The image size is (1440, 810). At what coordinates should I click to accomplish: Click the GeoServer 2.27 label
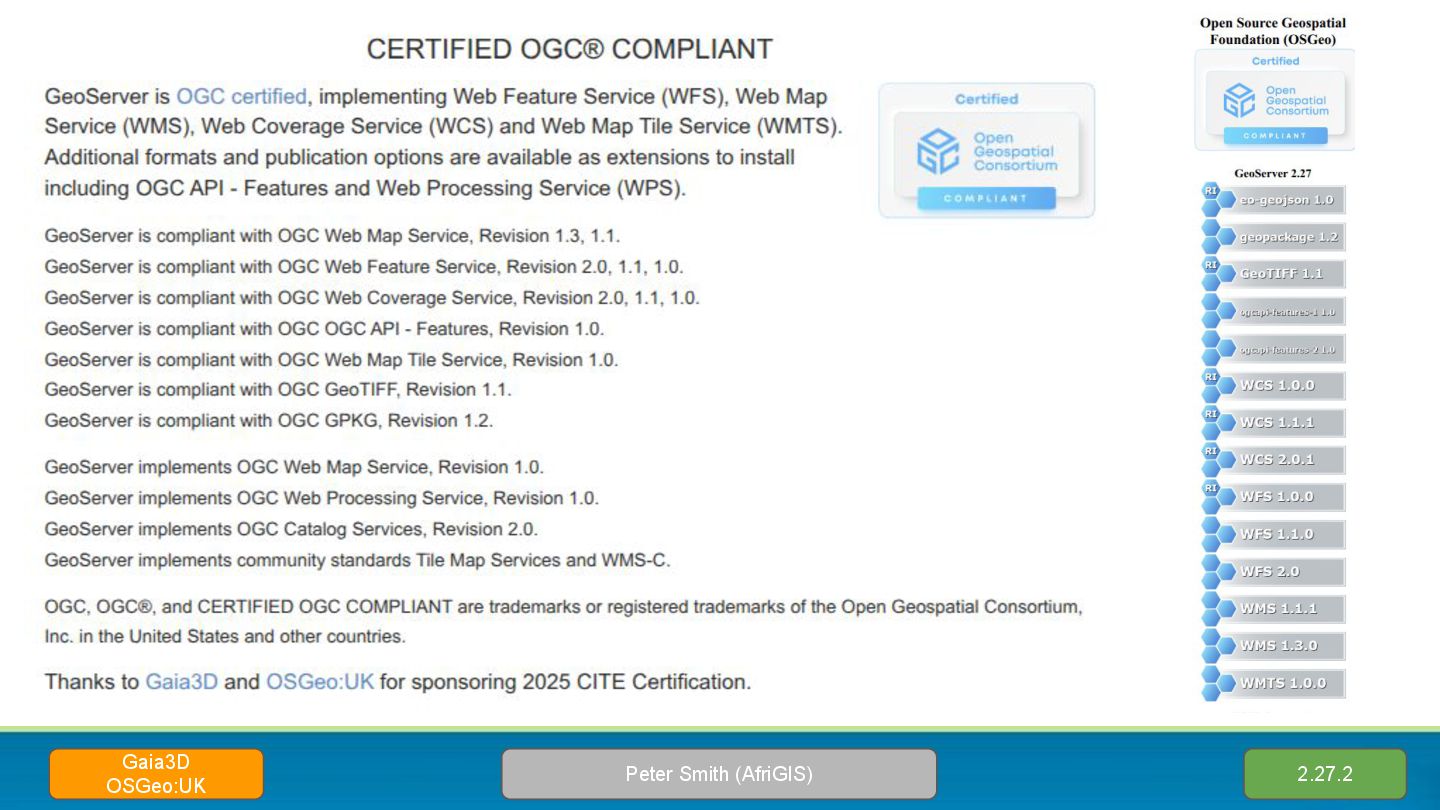[x=1272, y=173]
